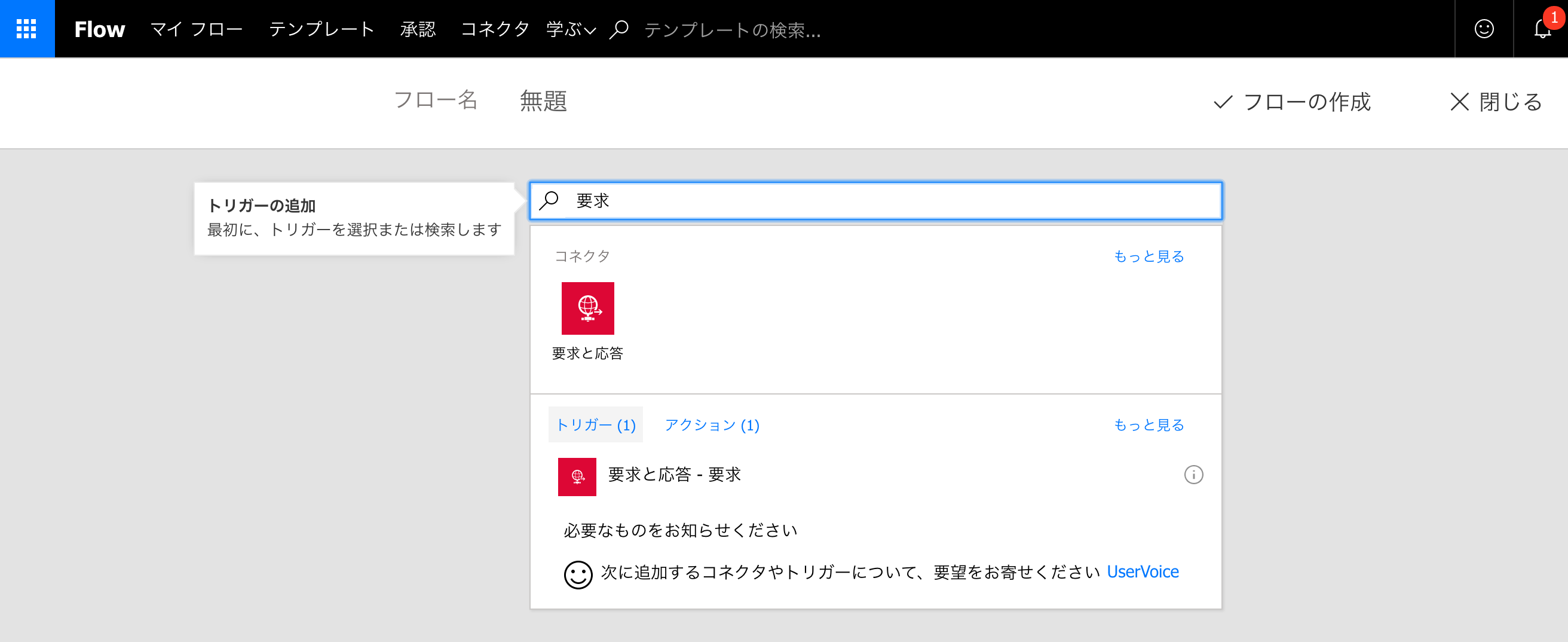
Task: Open コネクタ in top navigation
Action: 495,29
